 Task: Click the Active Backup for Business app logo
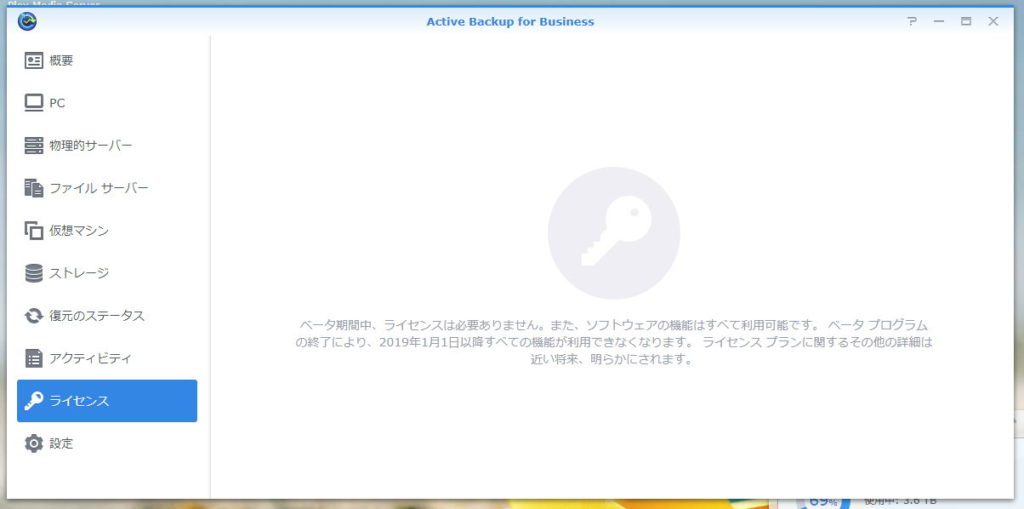click(27, 22)
